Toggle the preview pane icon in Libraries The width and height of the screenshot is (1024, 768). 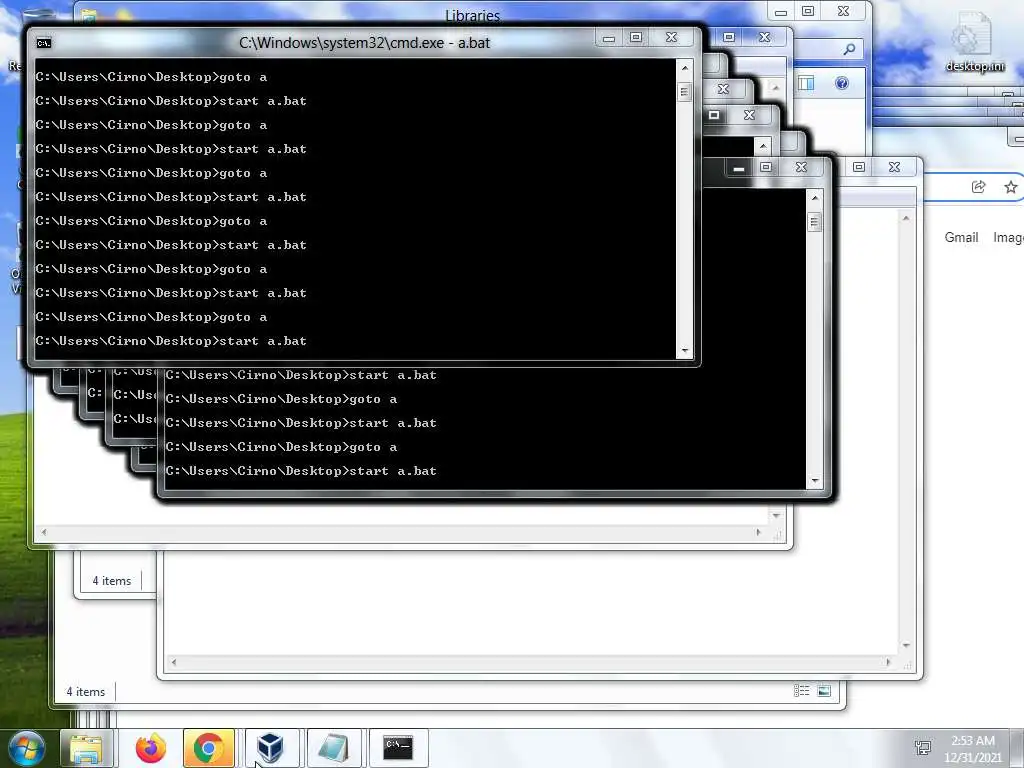pyautogui.click(x=806, y=83)
